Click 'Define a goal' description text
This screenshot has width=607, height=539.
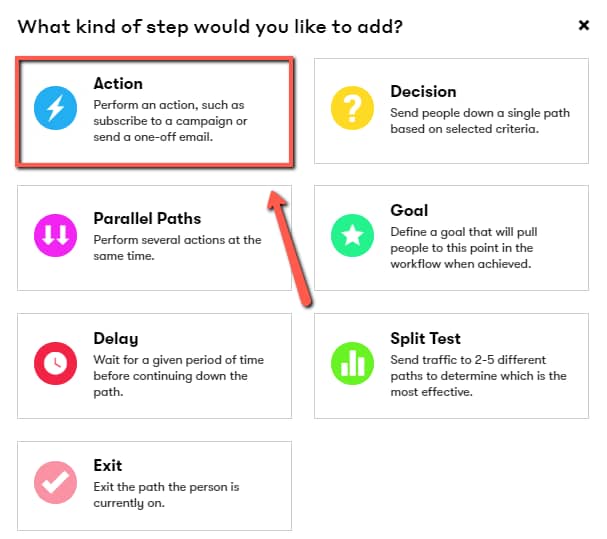[x=464, y=248]
